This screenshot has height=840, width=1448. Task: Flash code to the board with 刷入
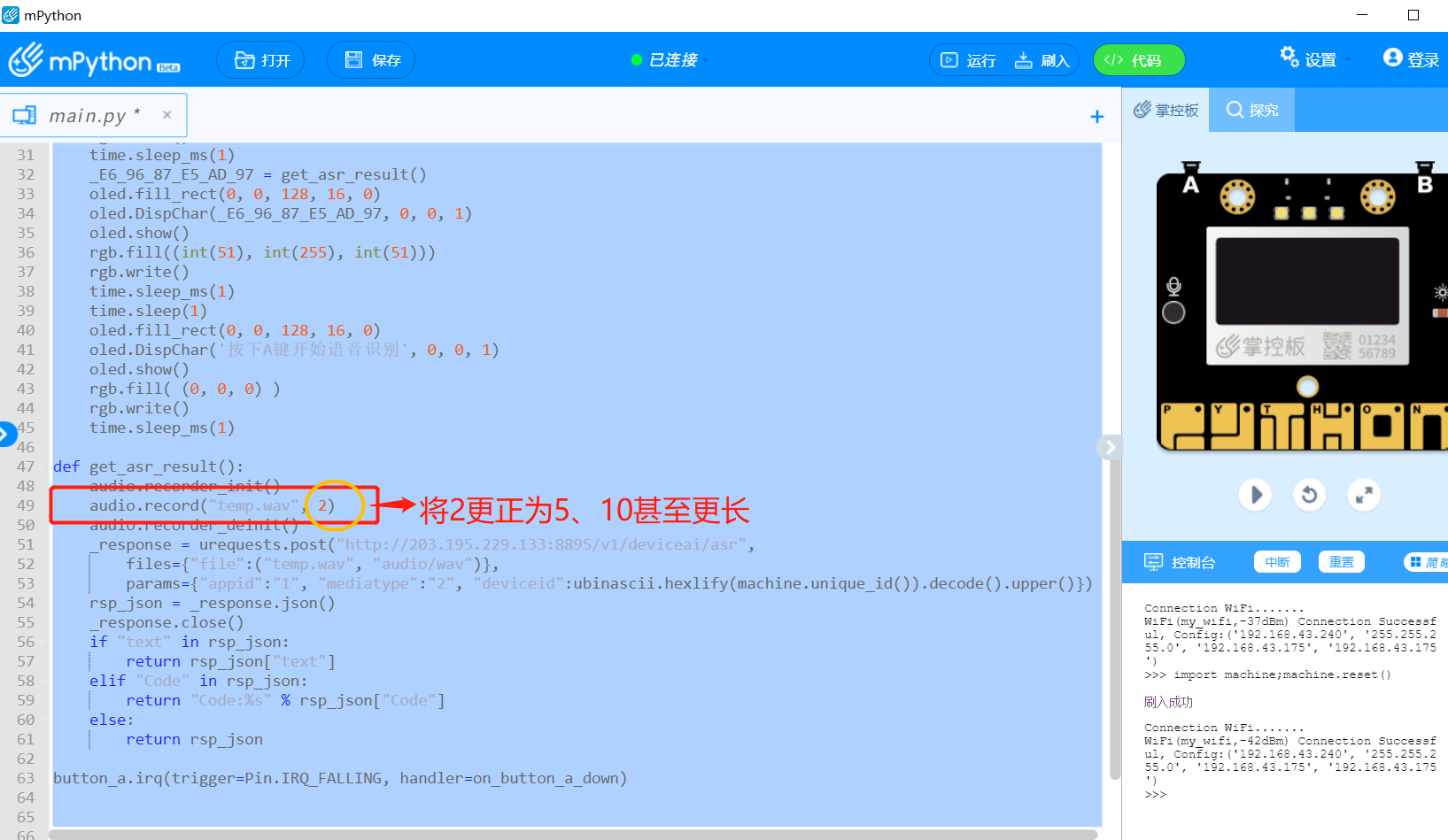(x=1042, y=60)
